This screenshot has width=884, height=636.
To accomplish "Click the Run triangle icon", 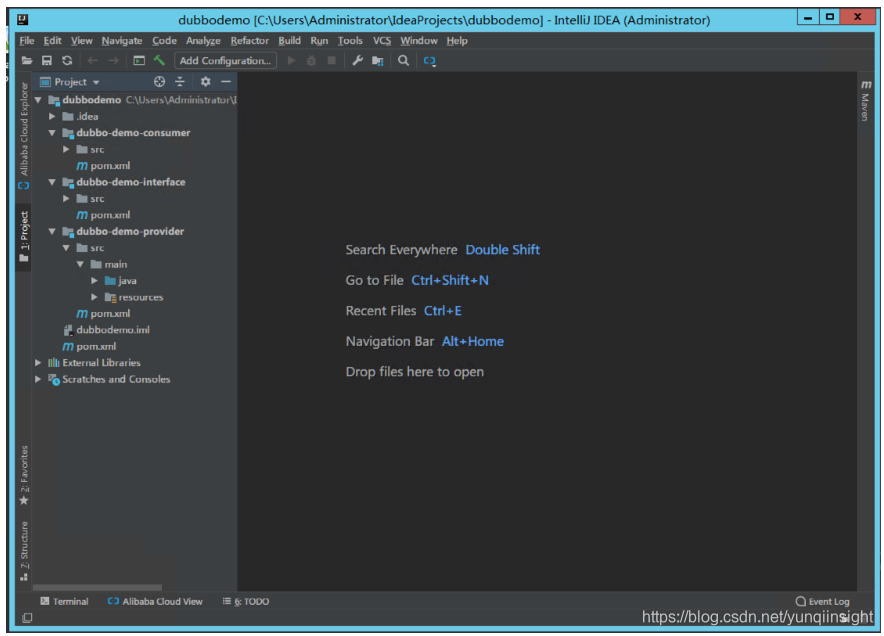I will [291, 60].
